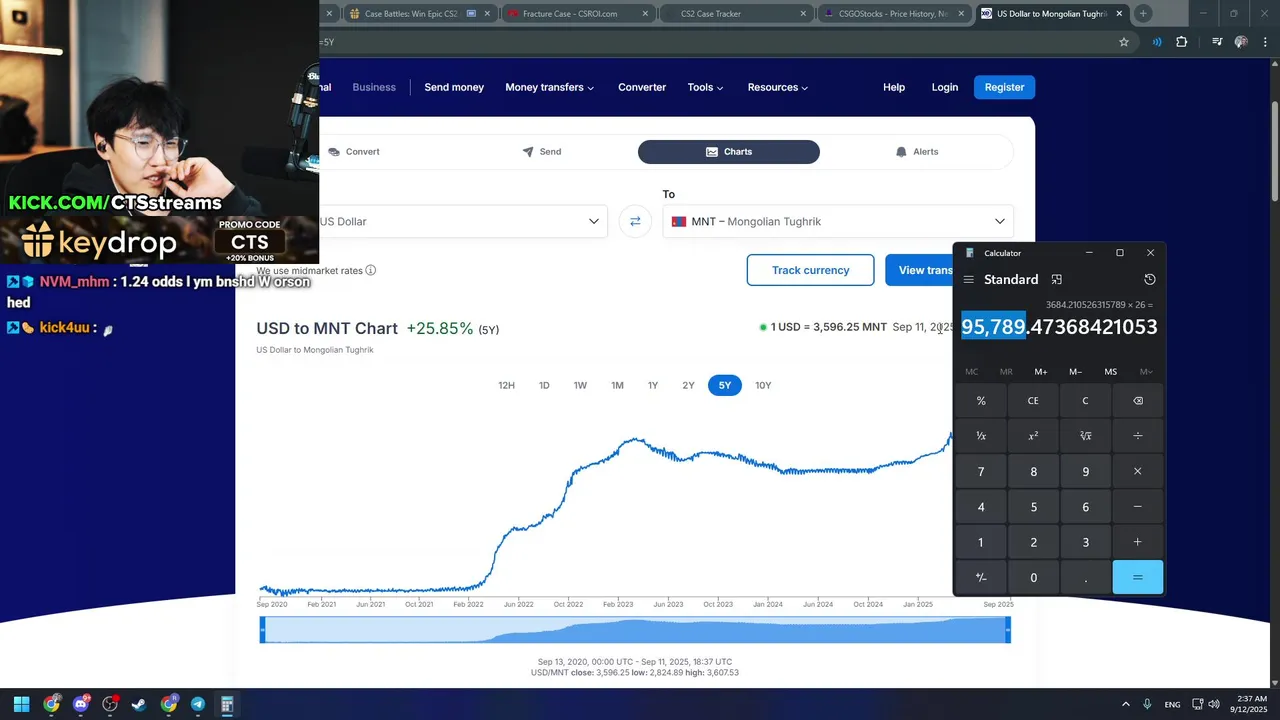1280x720 pixels.
Task: Open the Calculator taskbar icon
Action: pos(227,704)
